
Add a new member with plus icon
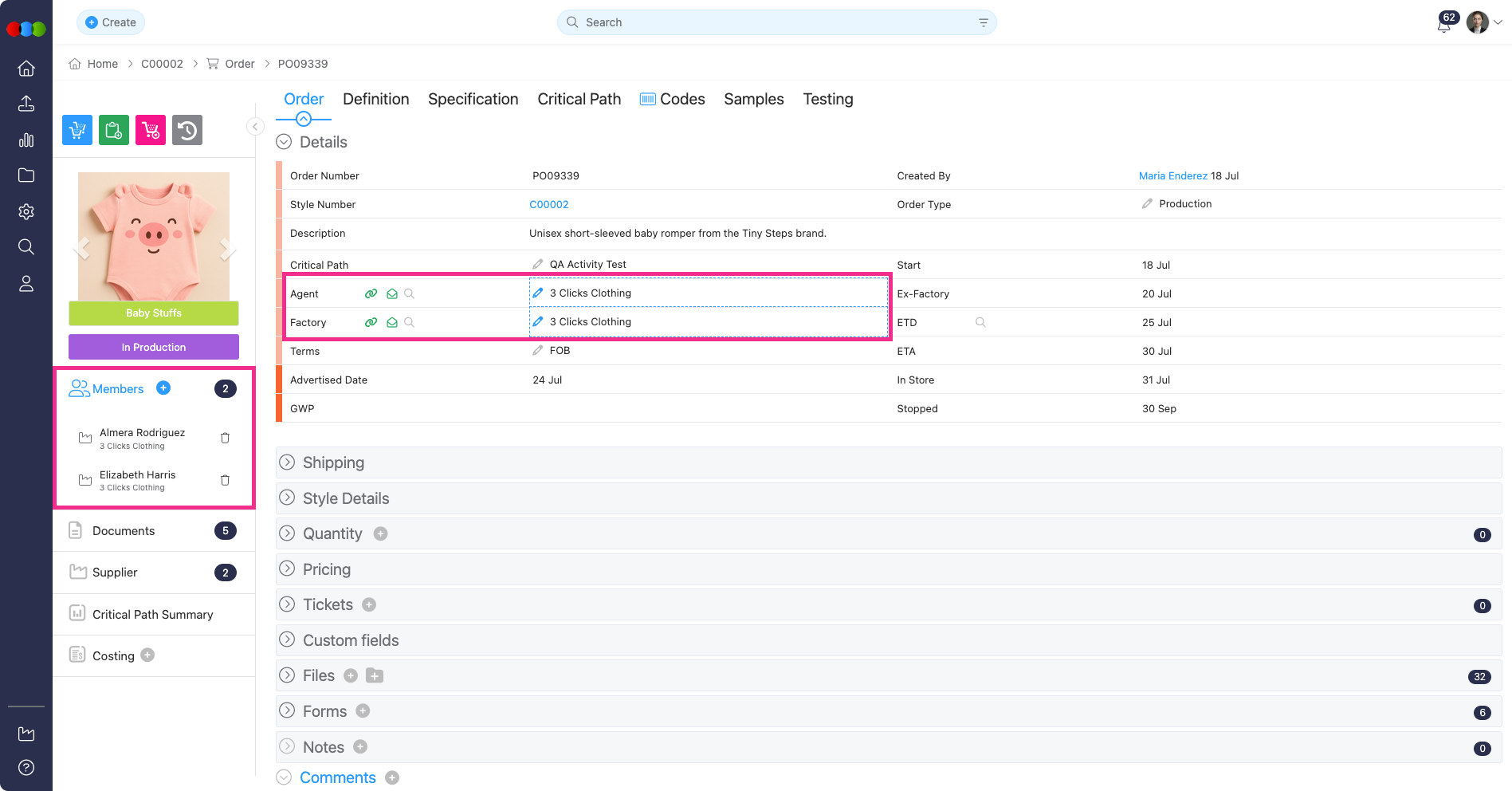point(163,388)
